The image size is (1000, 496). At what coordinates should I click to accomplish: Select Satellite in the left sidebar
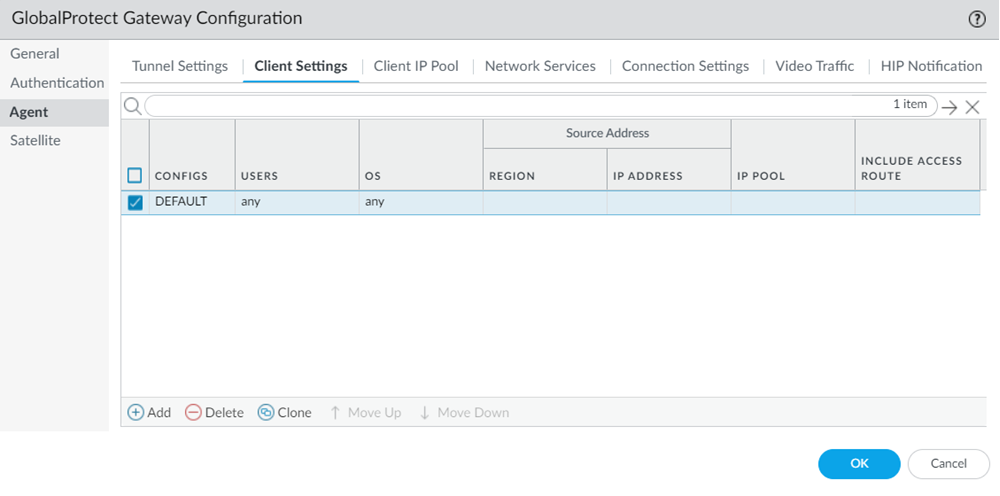coord(35,141)
